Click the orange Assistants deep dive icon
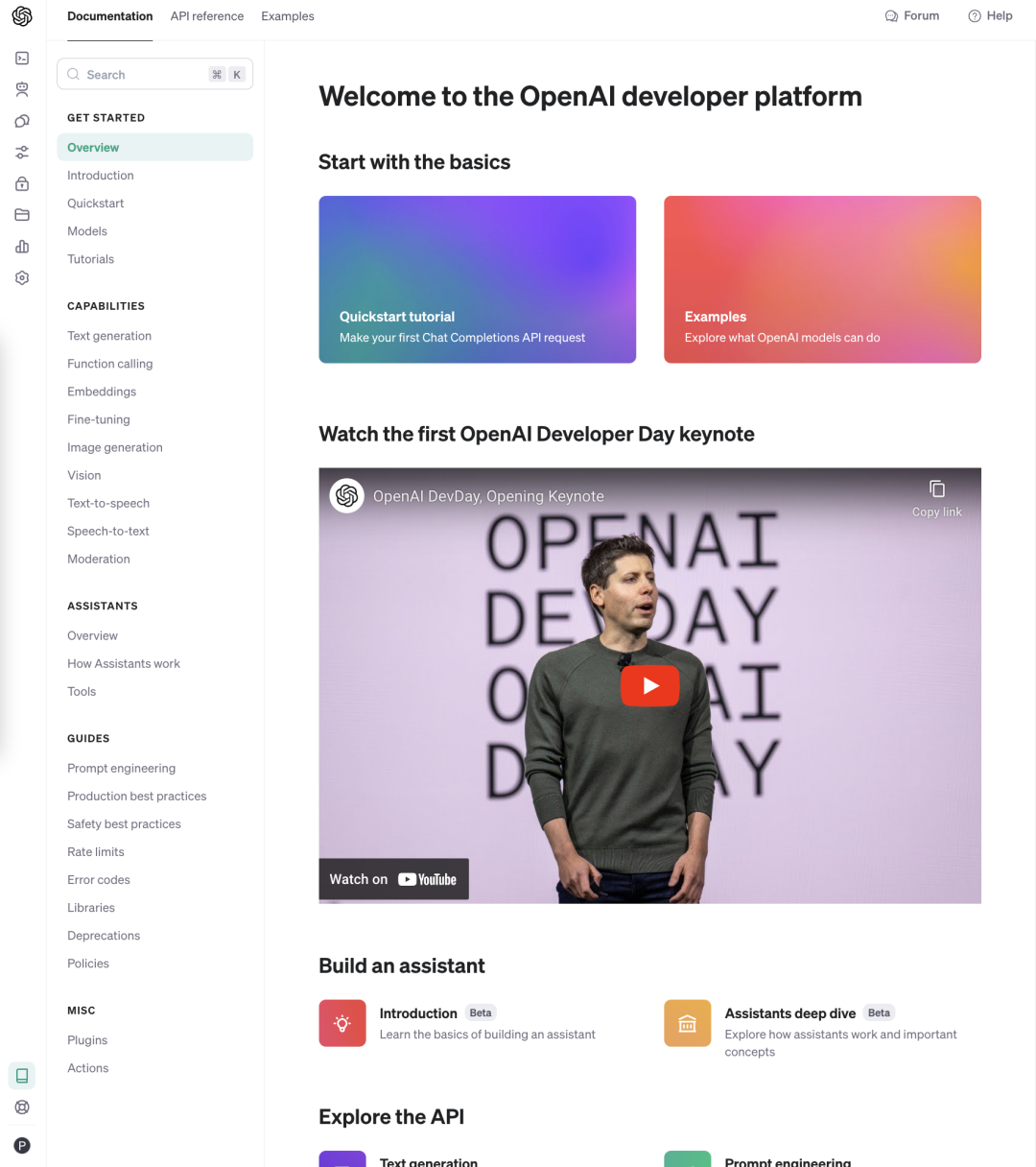This screenshot has height=1167, width=1036. pos(688,1023)
